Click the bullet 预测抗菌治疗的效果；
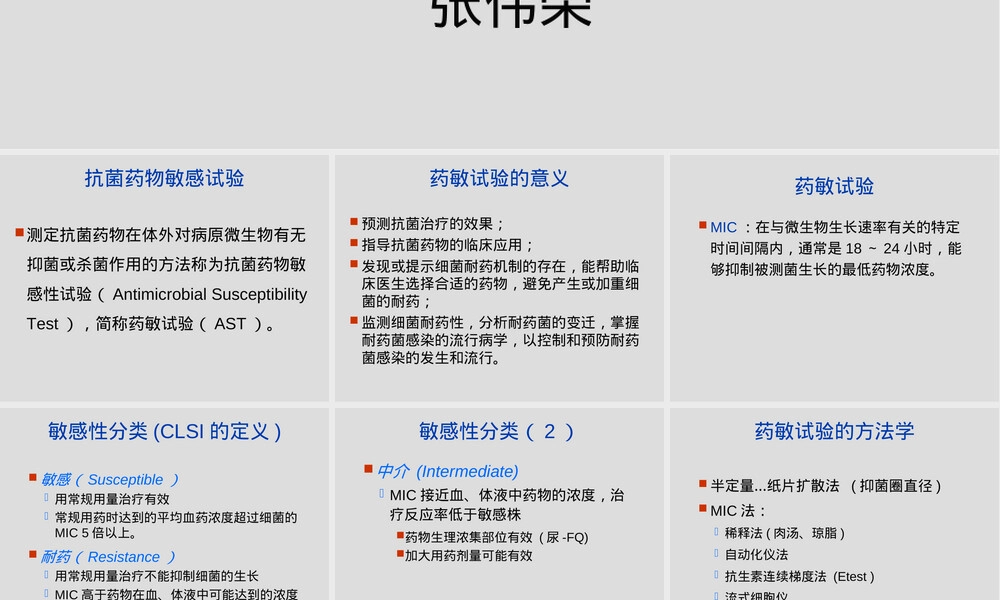The image size is (1000, 600). 433,224
